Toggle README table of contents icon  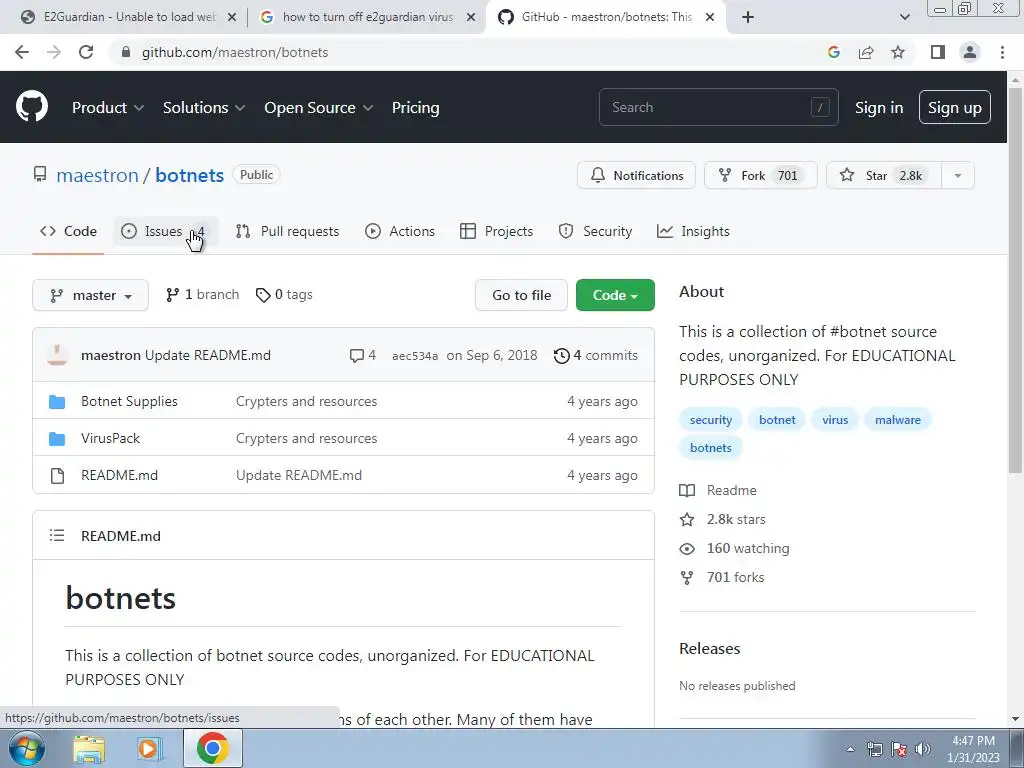(57, 536)
